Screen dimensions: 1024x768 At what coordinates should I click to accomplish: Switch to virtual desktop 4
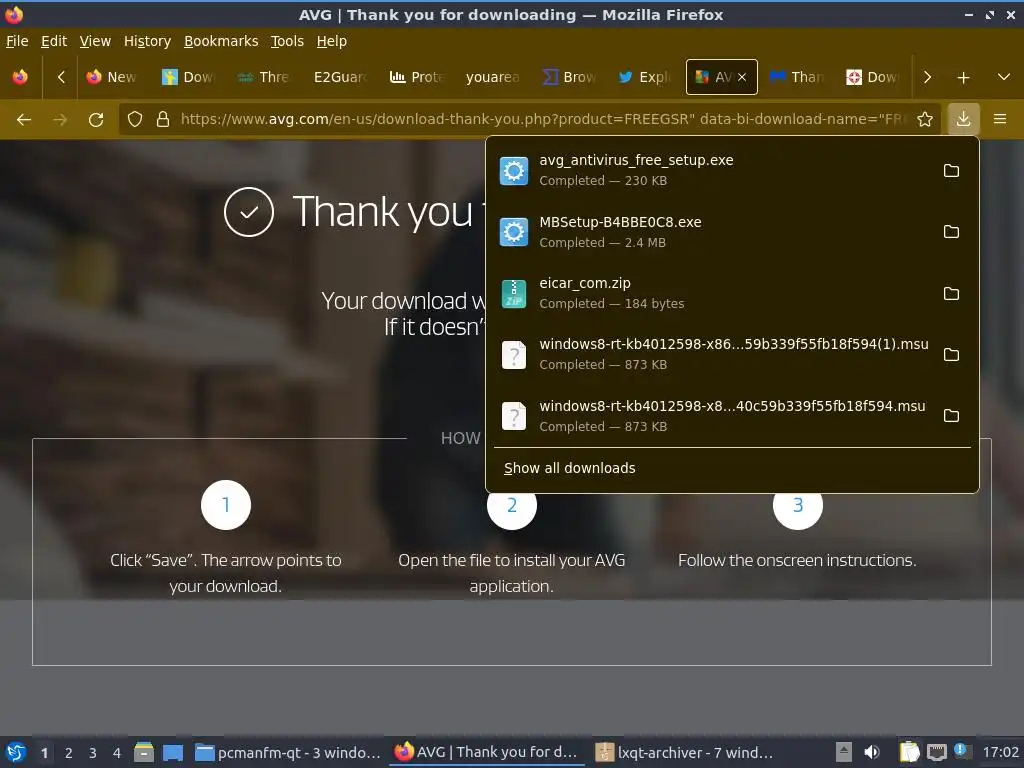pyautogui.click(x=117, y=753)
